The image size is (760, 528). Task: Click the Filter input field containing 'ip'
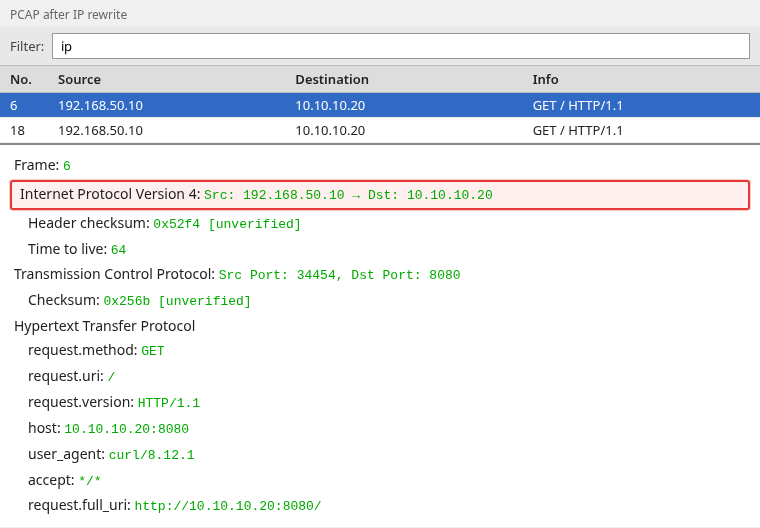401,46
